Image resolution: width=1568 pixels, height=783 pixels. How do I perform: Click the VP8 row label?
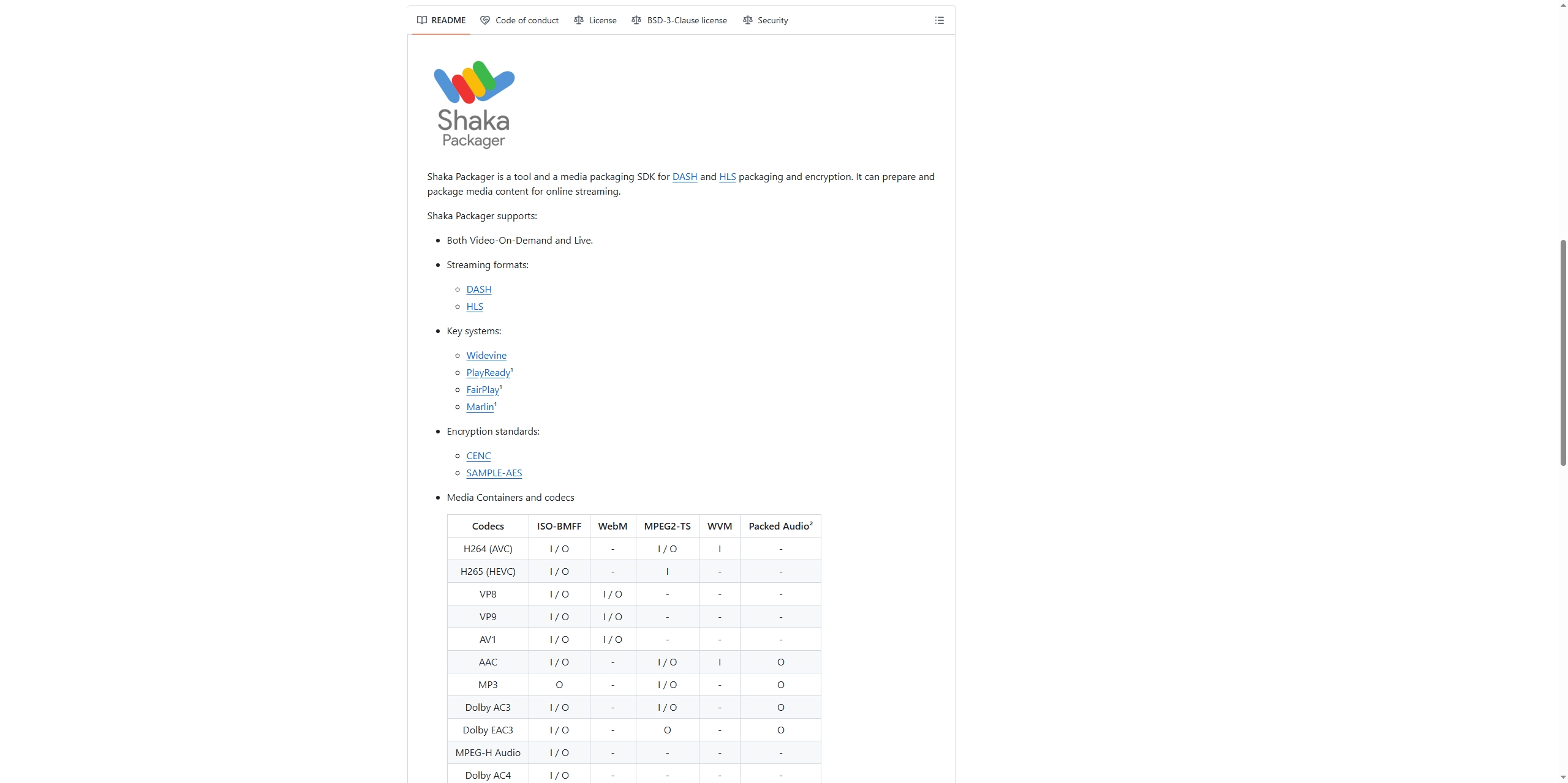click(488, 594)
